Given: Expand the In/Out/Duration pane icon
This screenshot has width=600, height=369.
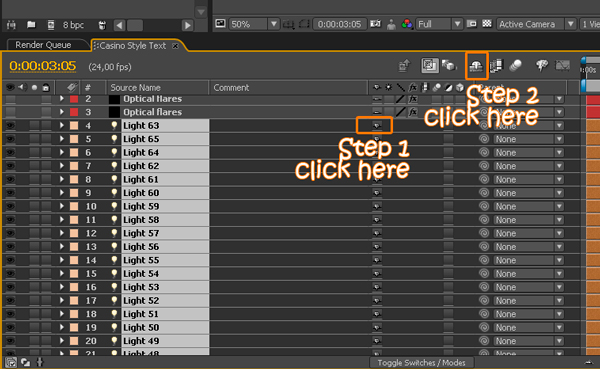Looking at the screenshot, I should [40, 362].
